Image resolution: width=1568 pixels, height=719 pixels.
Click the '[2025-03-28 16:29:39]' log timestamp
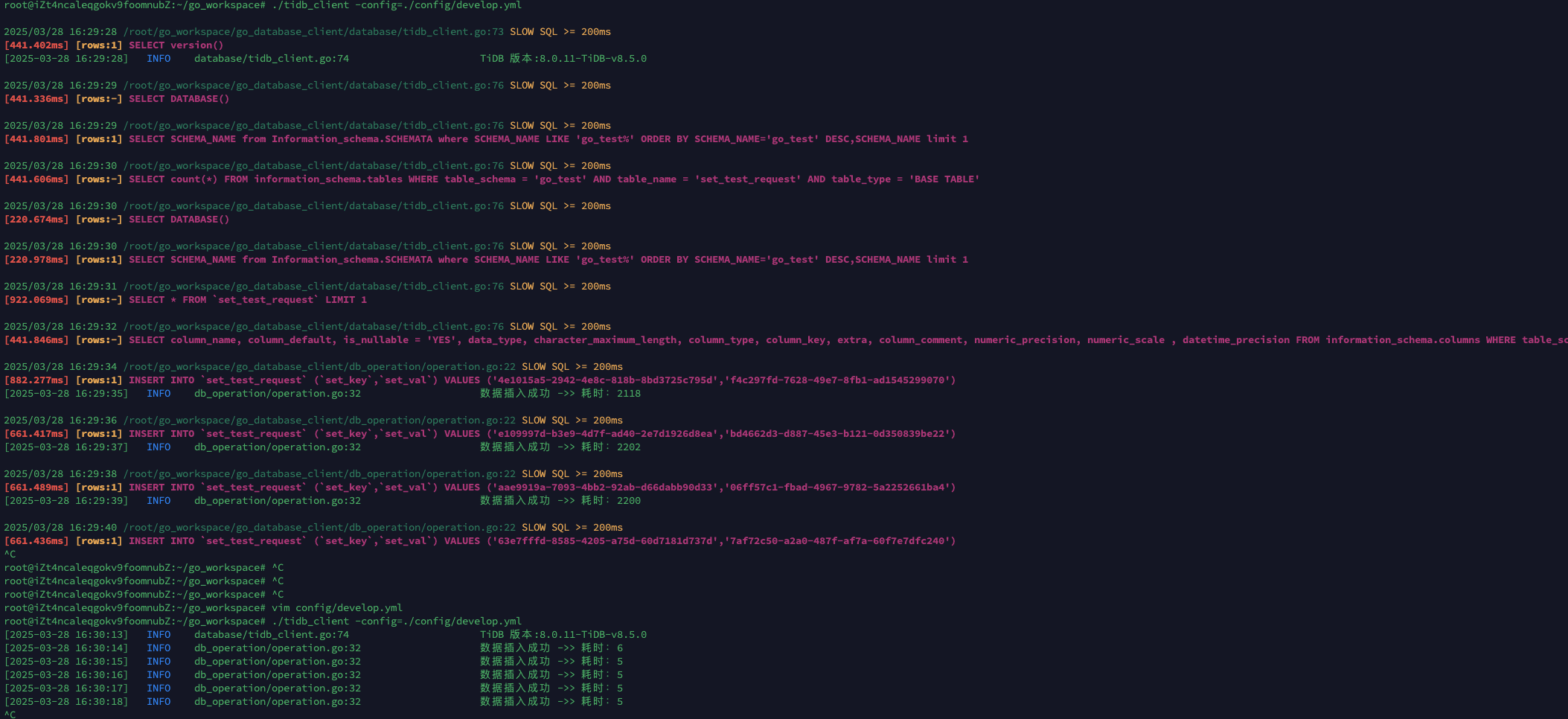[x=66, y=501]
